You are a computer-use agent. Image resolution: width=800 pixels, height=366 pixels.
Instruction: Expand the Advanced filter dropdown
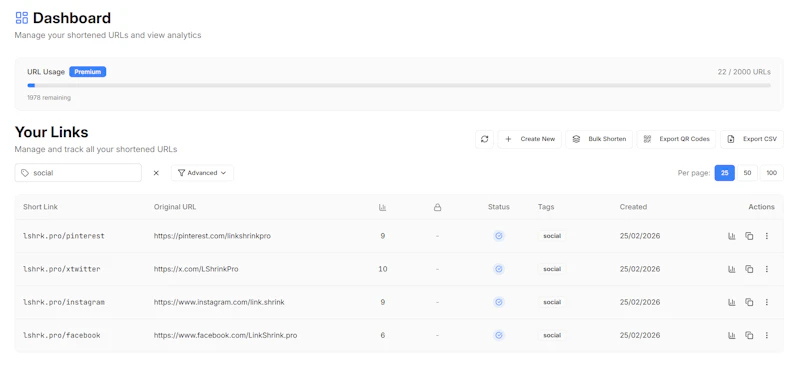[x=202, y=173]
